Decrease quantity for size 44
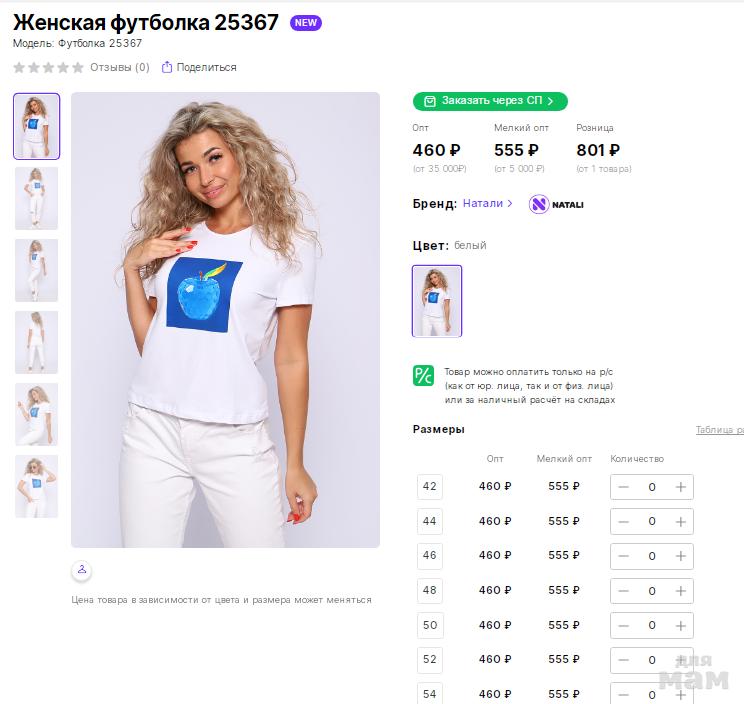The image size is (744, 704). [x=624, y=522]
